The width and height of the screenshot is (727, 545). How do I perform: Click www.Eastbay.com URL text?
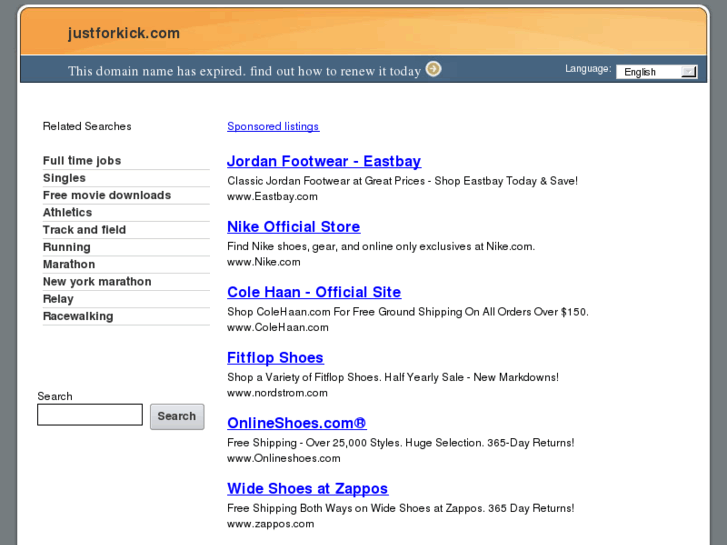[272, 196]
